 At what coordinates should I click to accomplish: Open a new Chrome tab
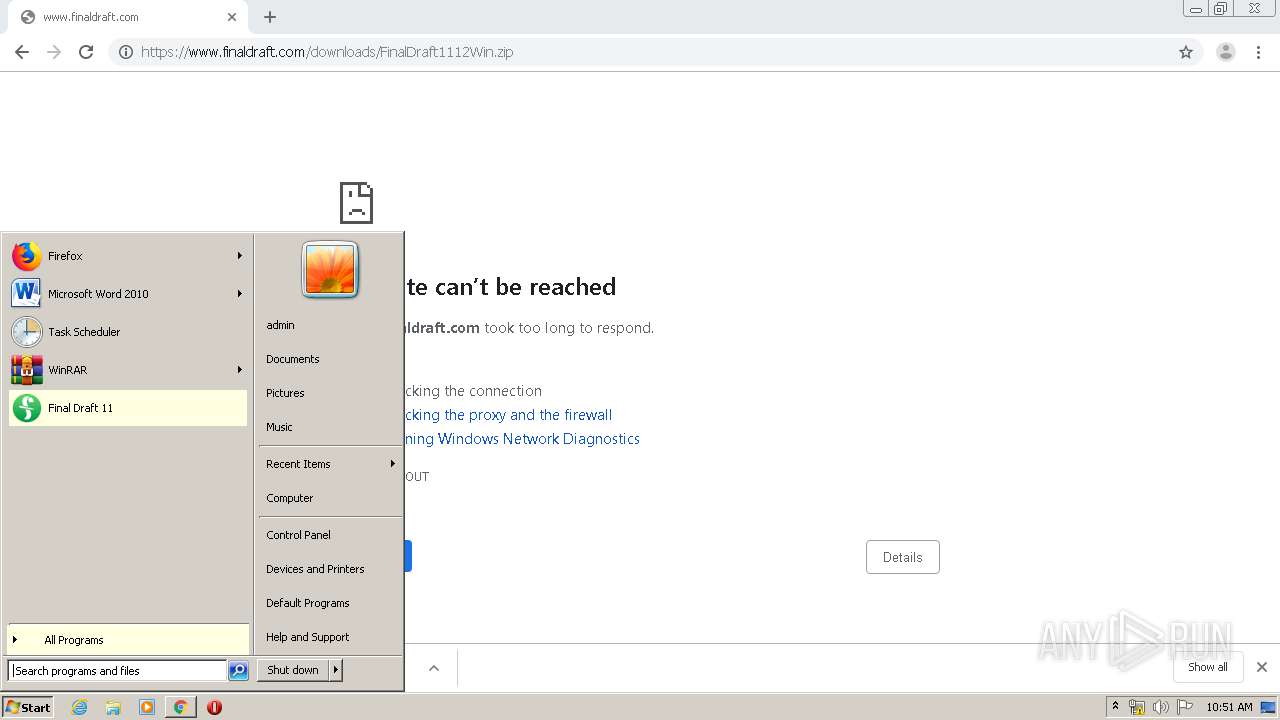point(270,17)
